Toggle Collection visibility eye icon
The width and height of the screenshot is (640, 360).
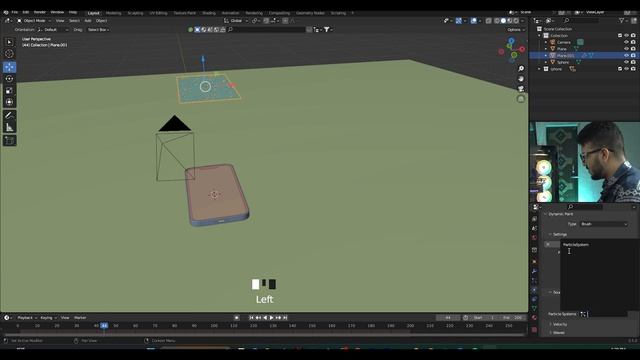(627, 36)
